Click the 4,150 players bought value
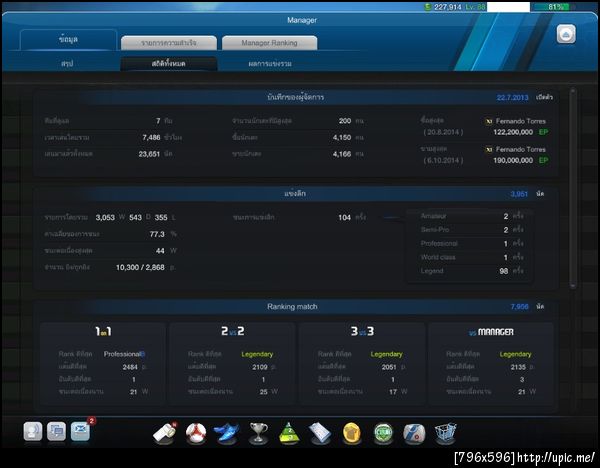 (x=342, y=137)
